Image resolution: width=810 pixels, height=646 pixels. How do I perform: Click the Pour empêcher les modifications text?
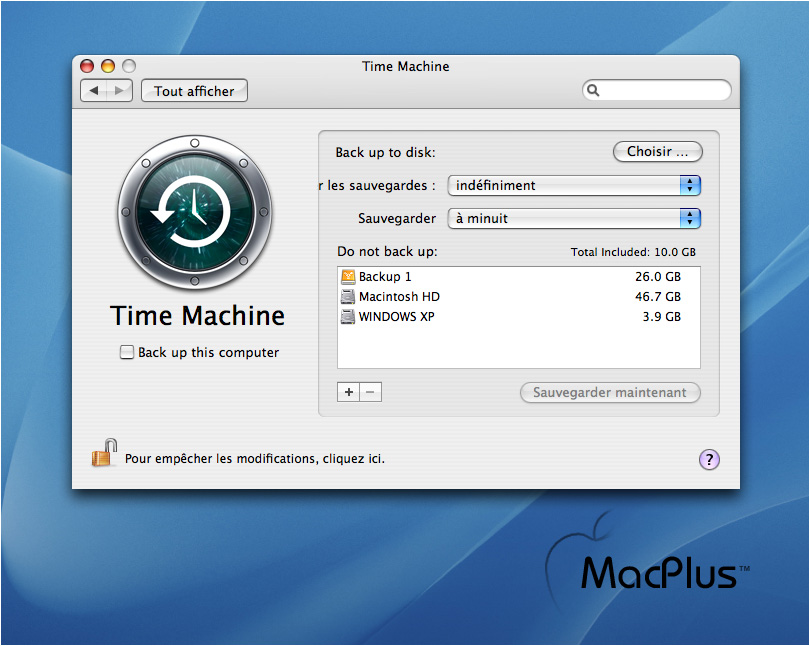pyautogui.click(x=255, y=459)
